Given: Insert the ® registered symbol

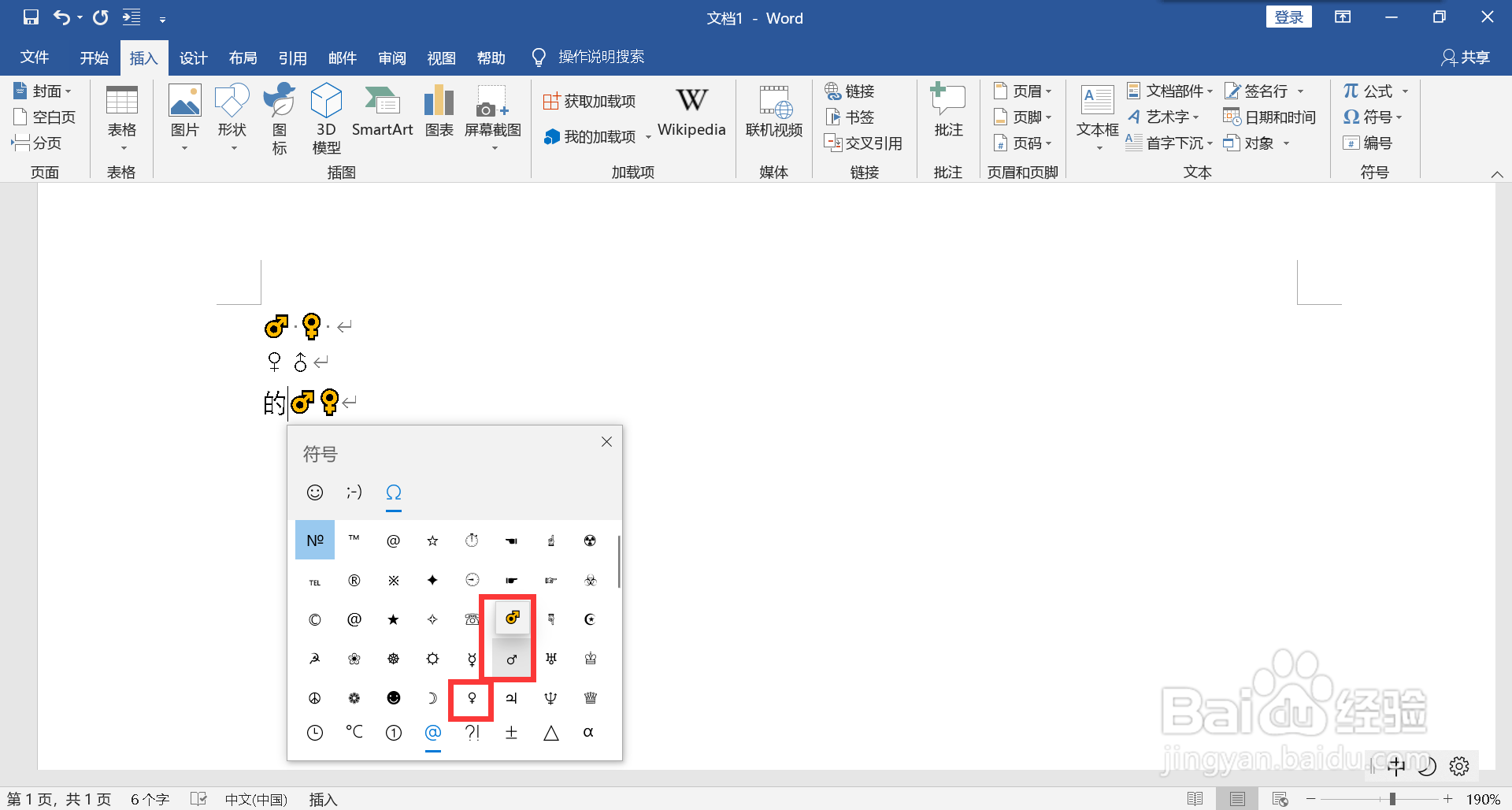Looking at the screenshot, I should tap(354, 580).
